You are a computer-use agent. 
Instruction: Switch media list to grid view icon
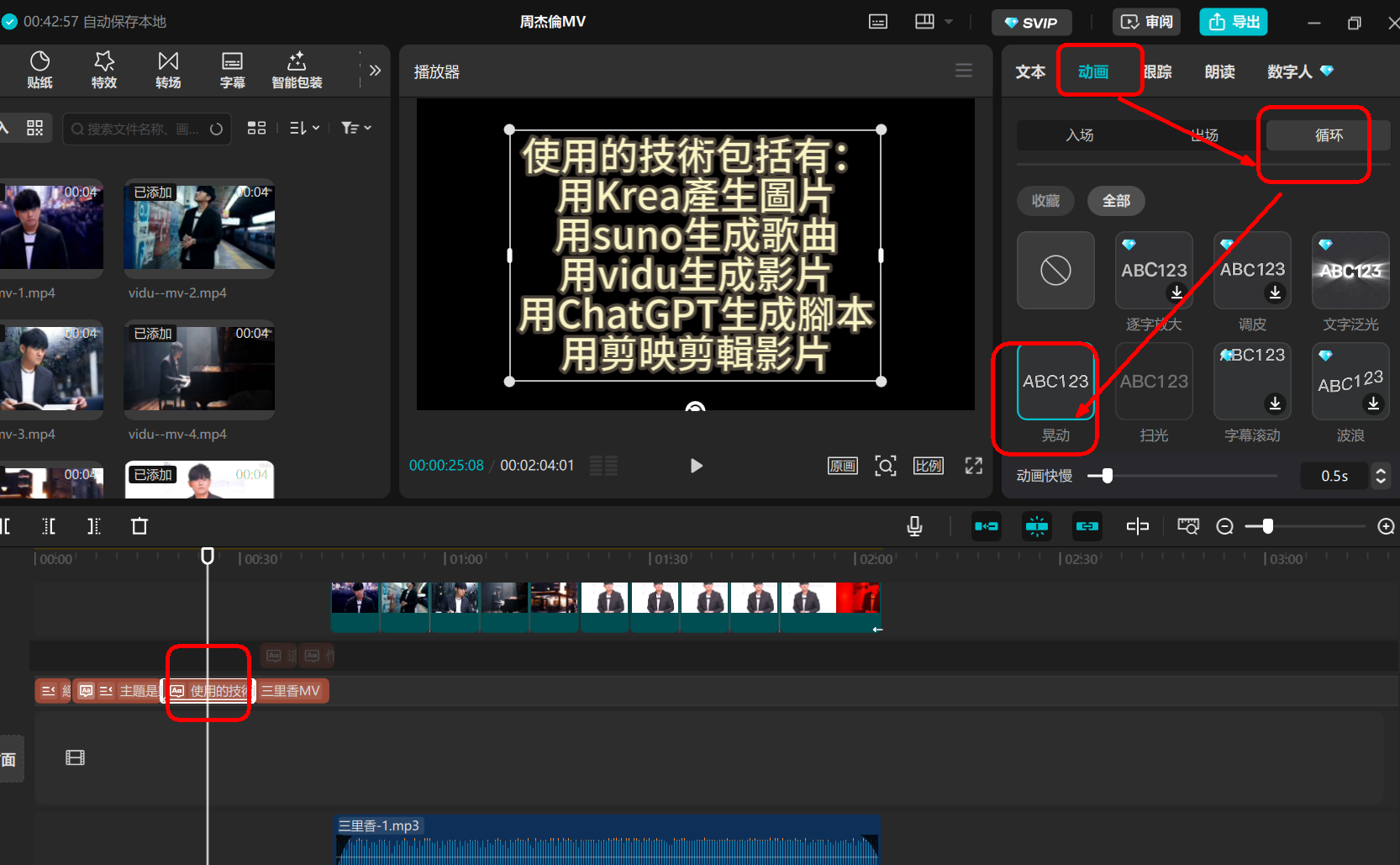click(256, 128)
